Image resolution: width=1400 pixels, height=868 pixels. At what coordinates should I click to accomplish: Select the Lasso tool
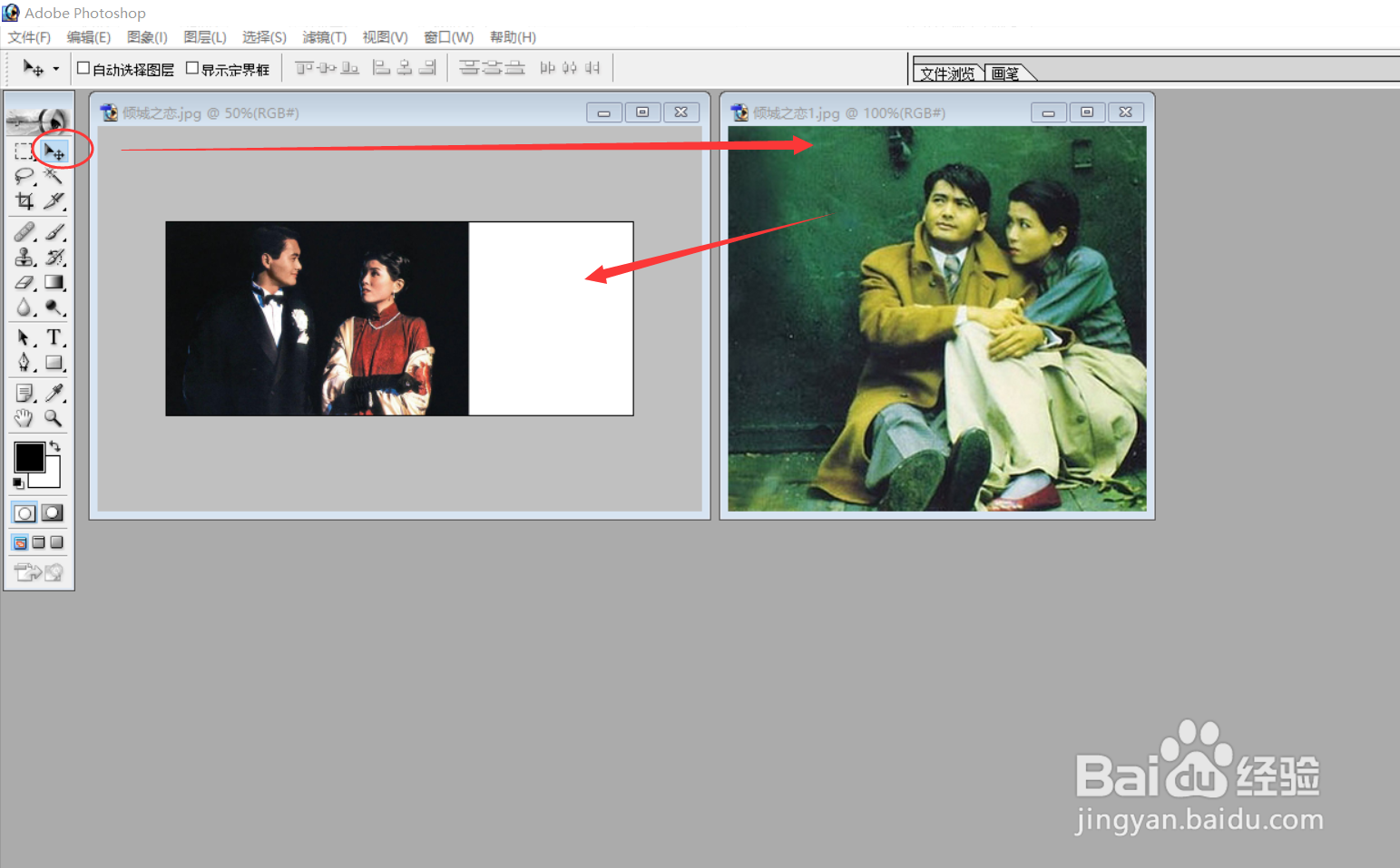24,176
